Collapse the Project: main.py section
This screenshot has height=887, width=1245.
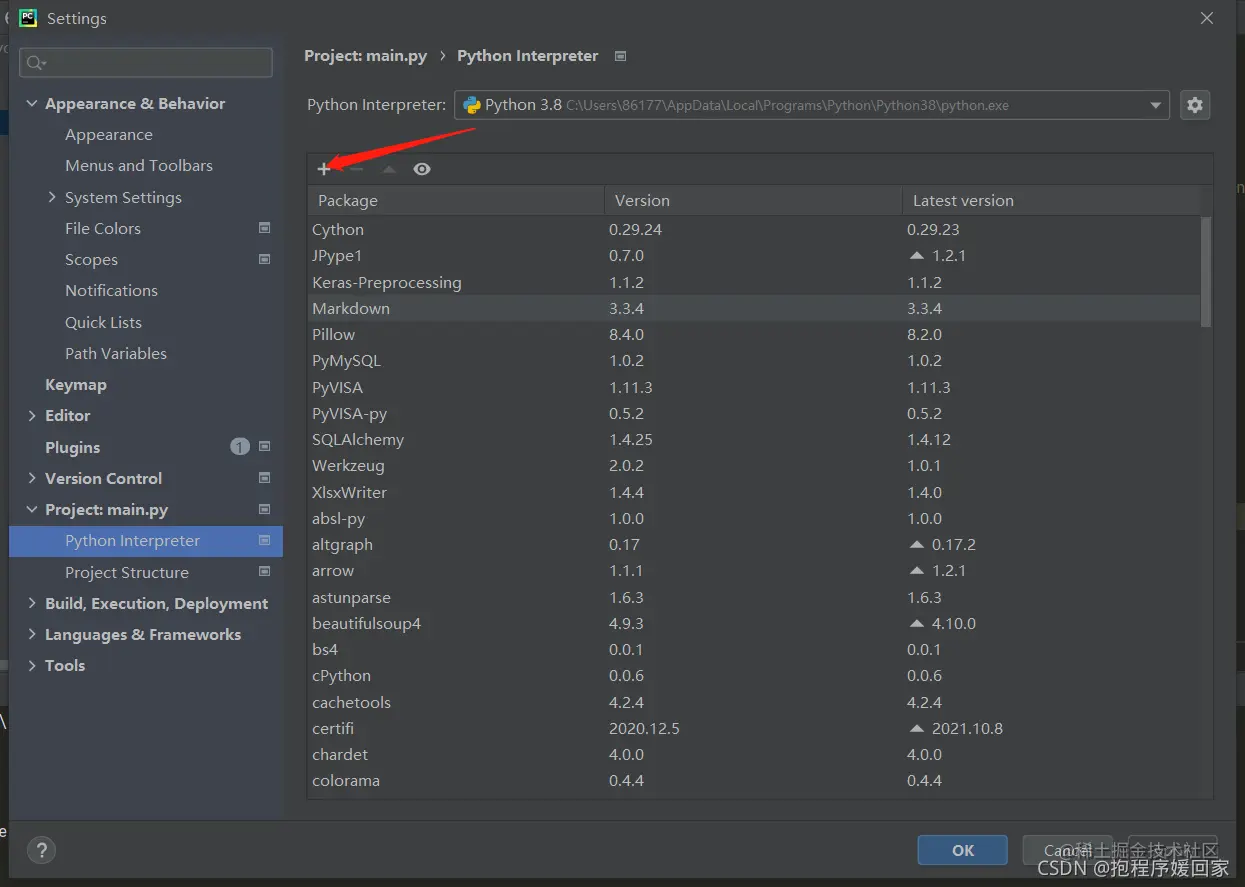click(32, 509)
